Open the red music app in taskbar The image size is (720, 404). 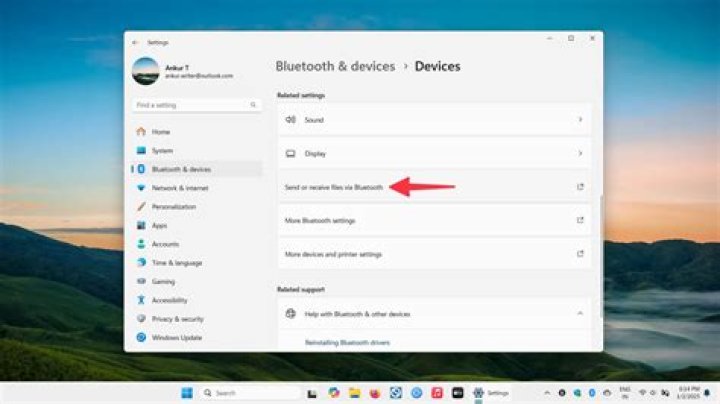(x=437, y=393)
